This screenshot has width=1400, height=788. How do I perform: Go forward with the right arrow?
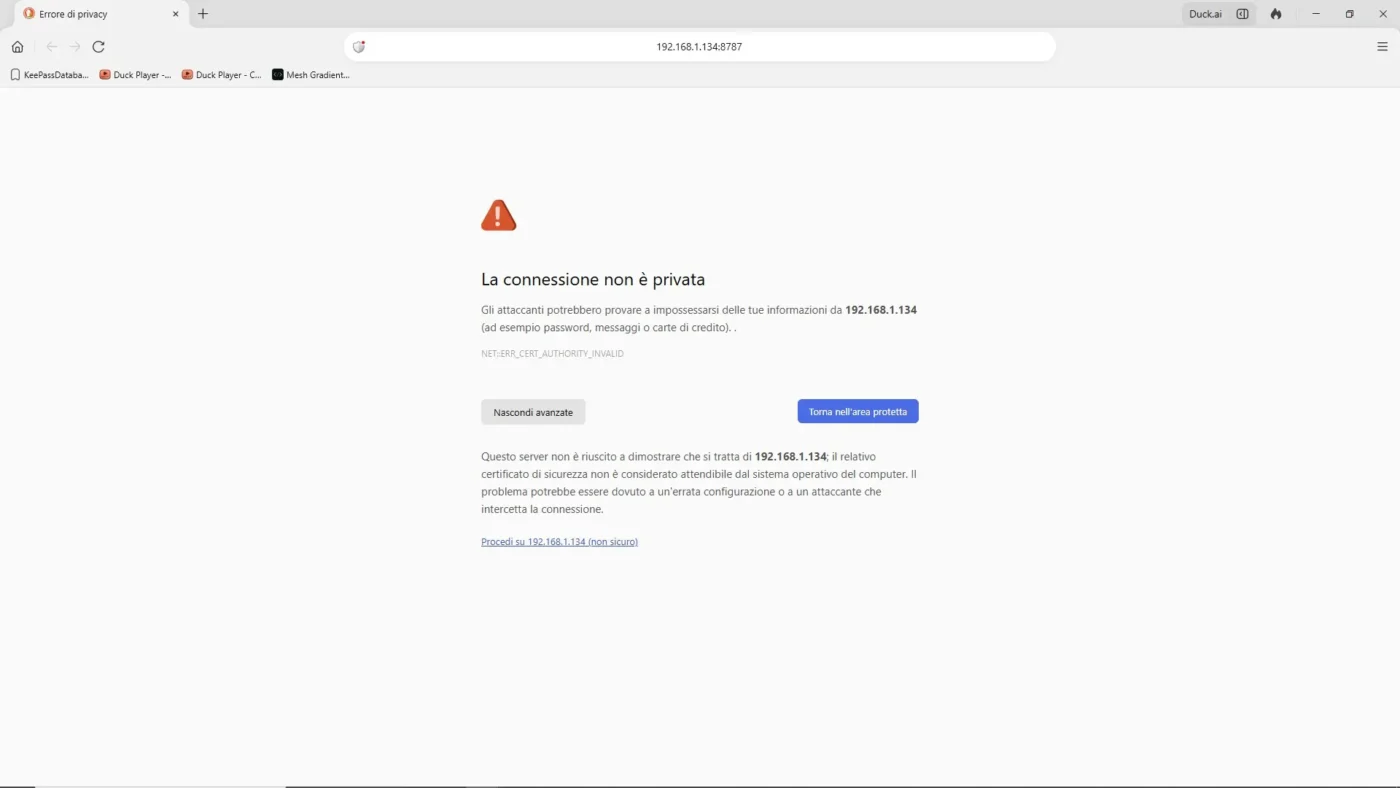tap(75, 47)
